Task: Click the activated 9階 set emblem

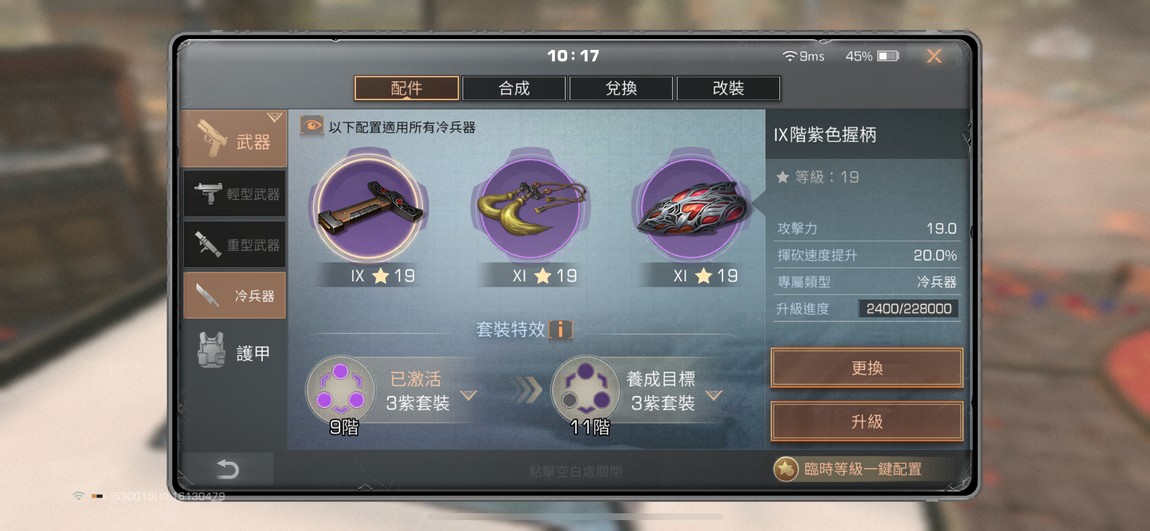Action: [340, 389]
